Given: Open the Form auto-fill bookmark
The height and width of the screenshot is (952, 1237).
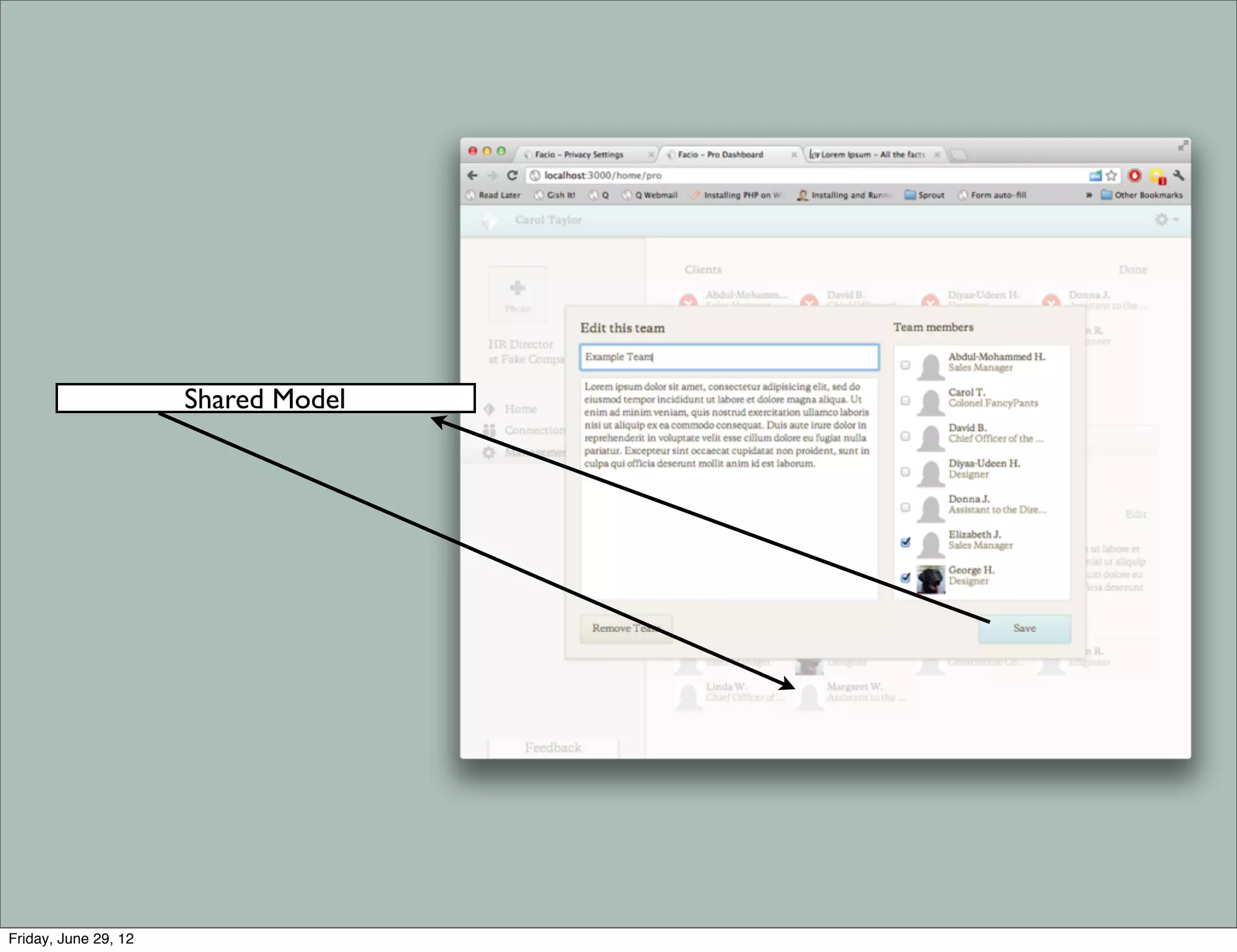Looking at the screenshot, I should 992,195.
